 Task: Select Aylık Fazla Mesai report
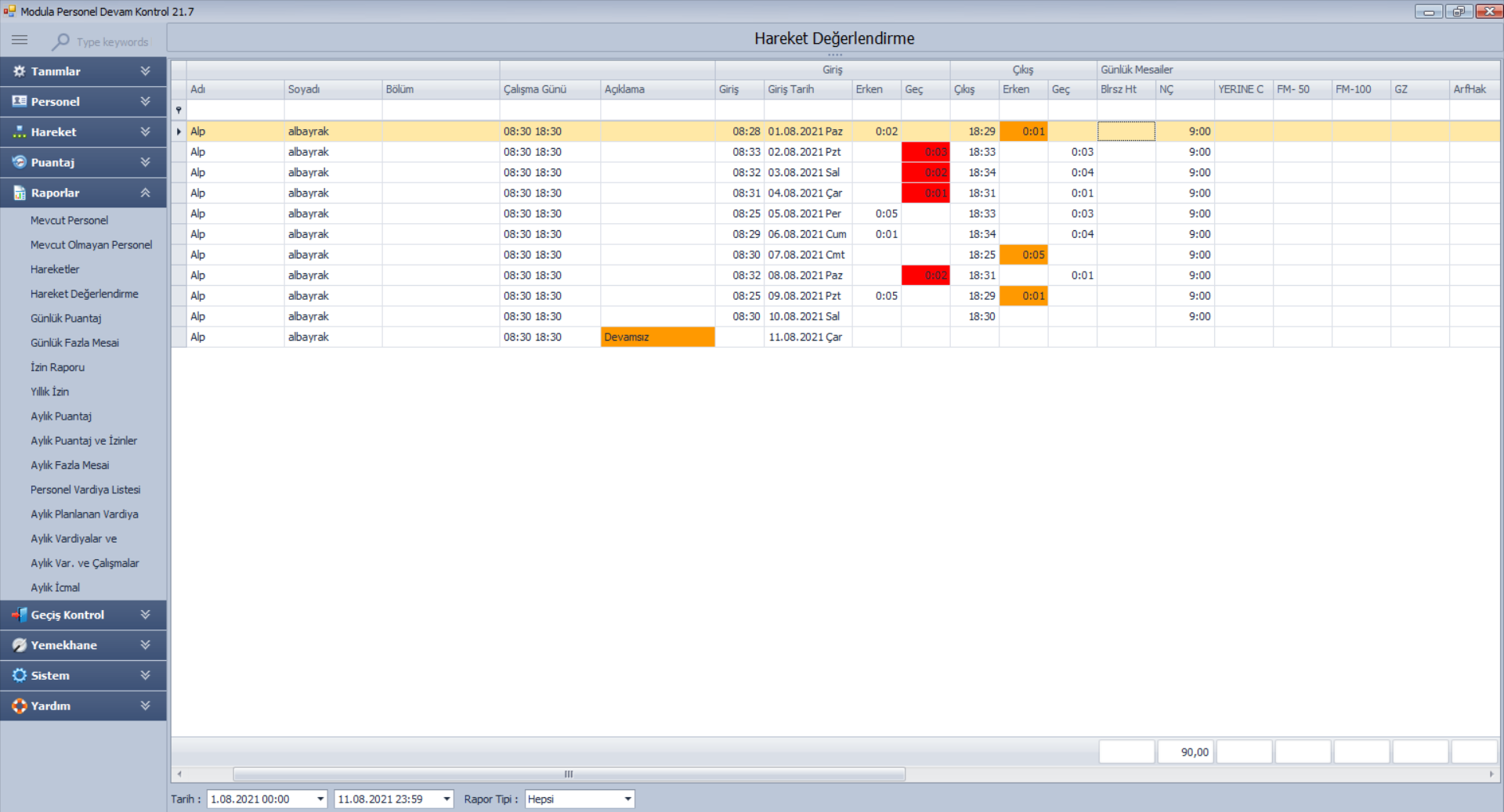pyautogui.click(x=70, y=465)
